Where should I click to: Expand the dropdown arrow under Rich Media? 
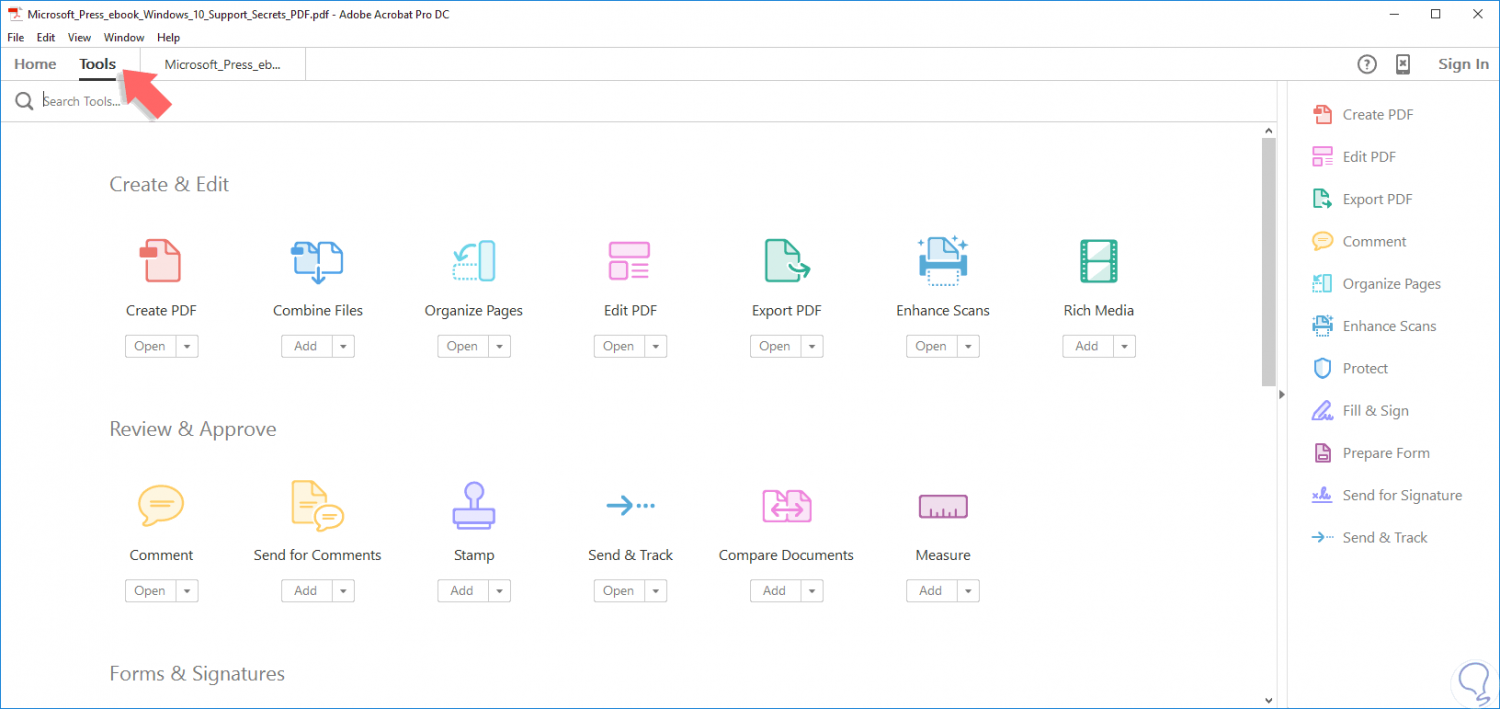pyautogui.click(x=1124, y=347)
